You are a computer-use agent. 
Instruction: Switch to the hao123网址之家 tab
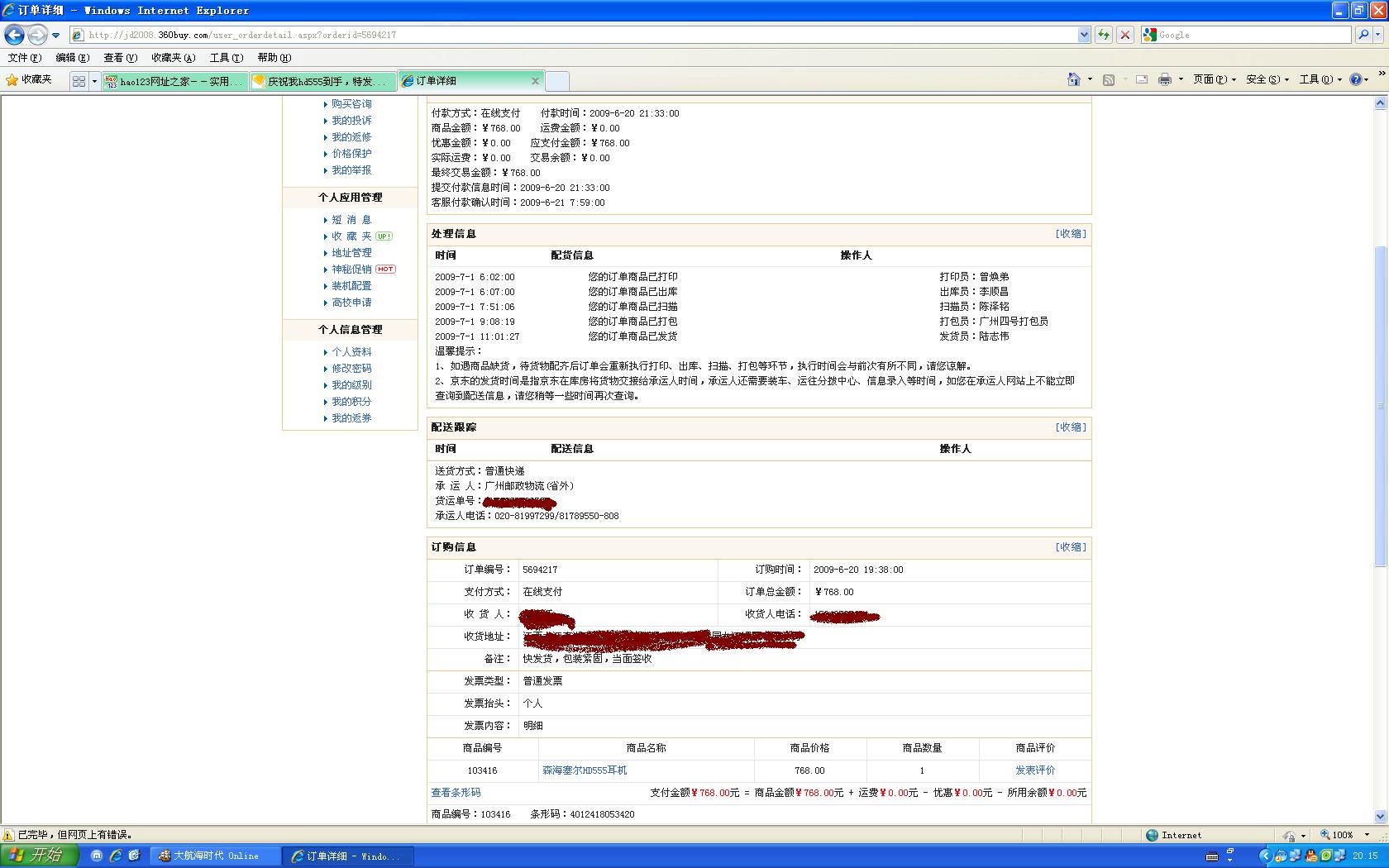coord(174,81)
